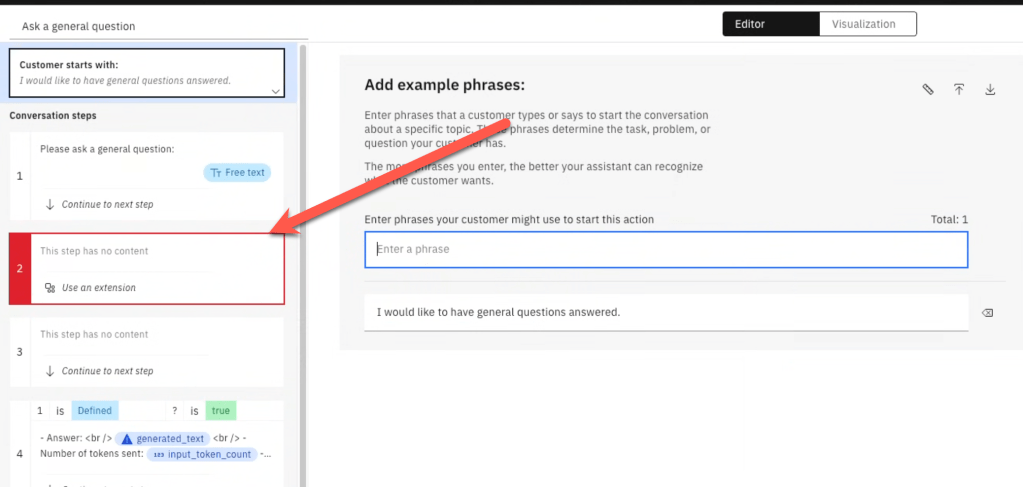The height and width of the screenshot is (487, 1023).
Task: Expand the 'Customer starts with' chevron
Action: coord(275,91)
